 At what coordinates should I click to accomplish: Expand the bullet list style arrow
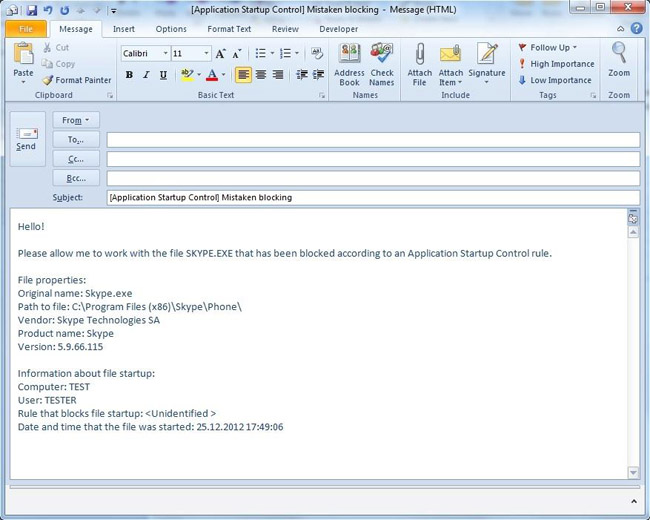[x=272, y=53]
